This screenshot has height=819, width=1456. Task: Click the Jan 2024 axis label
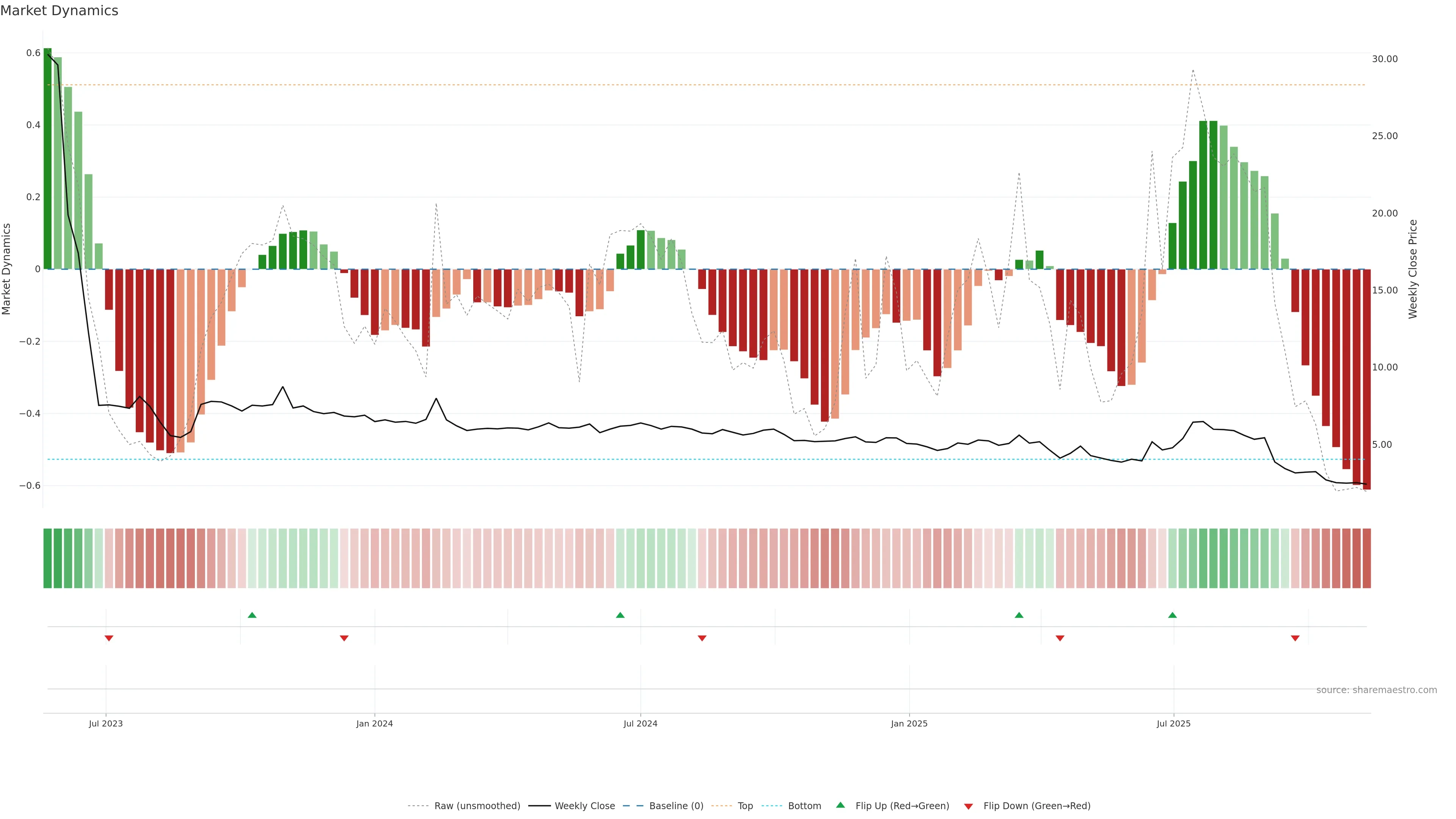pyautogui.click(x=374, y=723)
